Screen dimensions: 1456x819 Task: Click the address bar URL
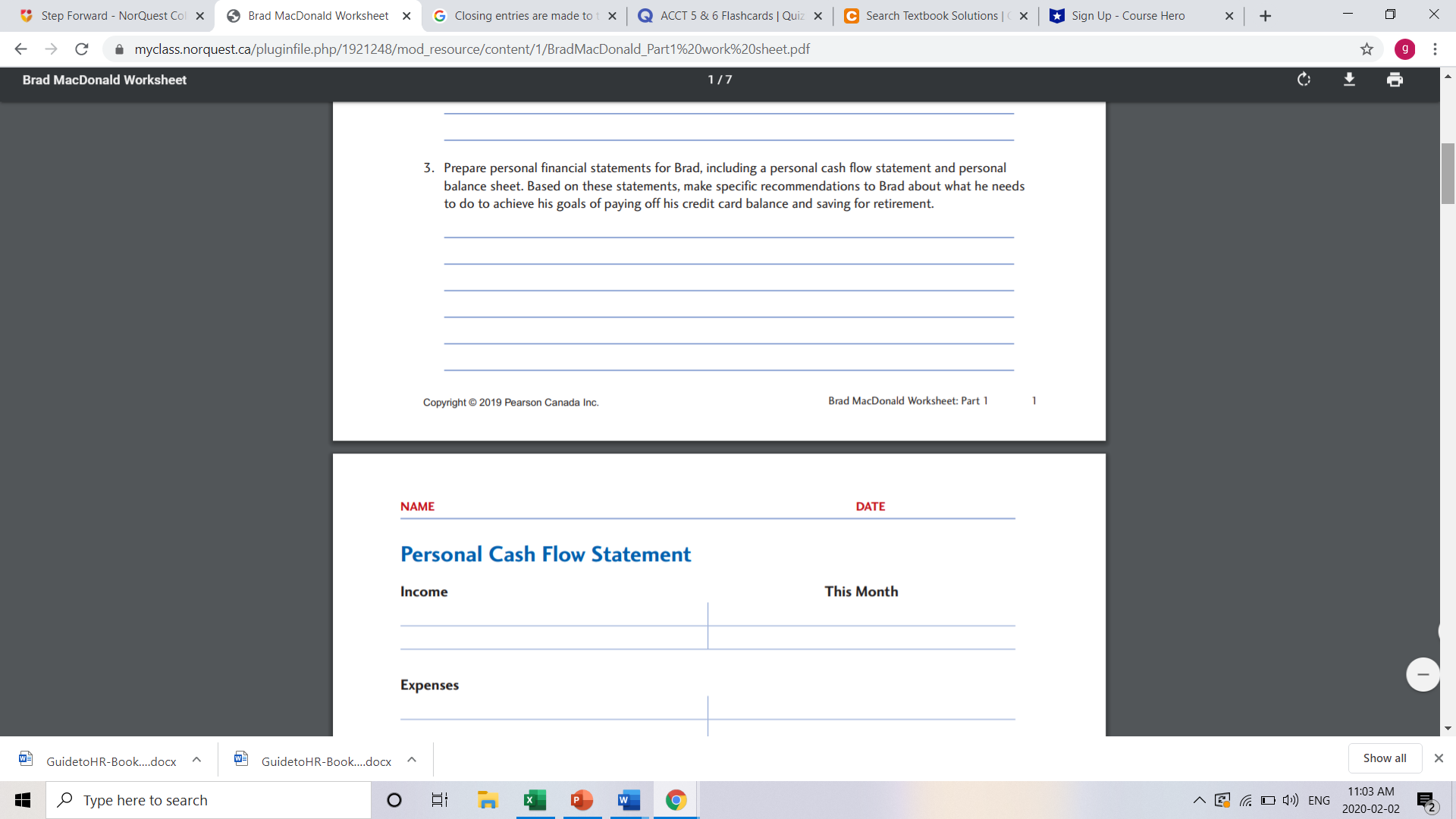472,49
